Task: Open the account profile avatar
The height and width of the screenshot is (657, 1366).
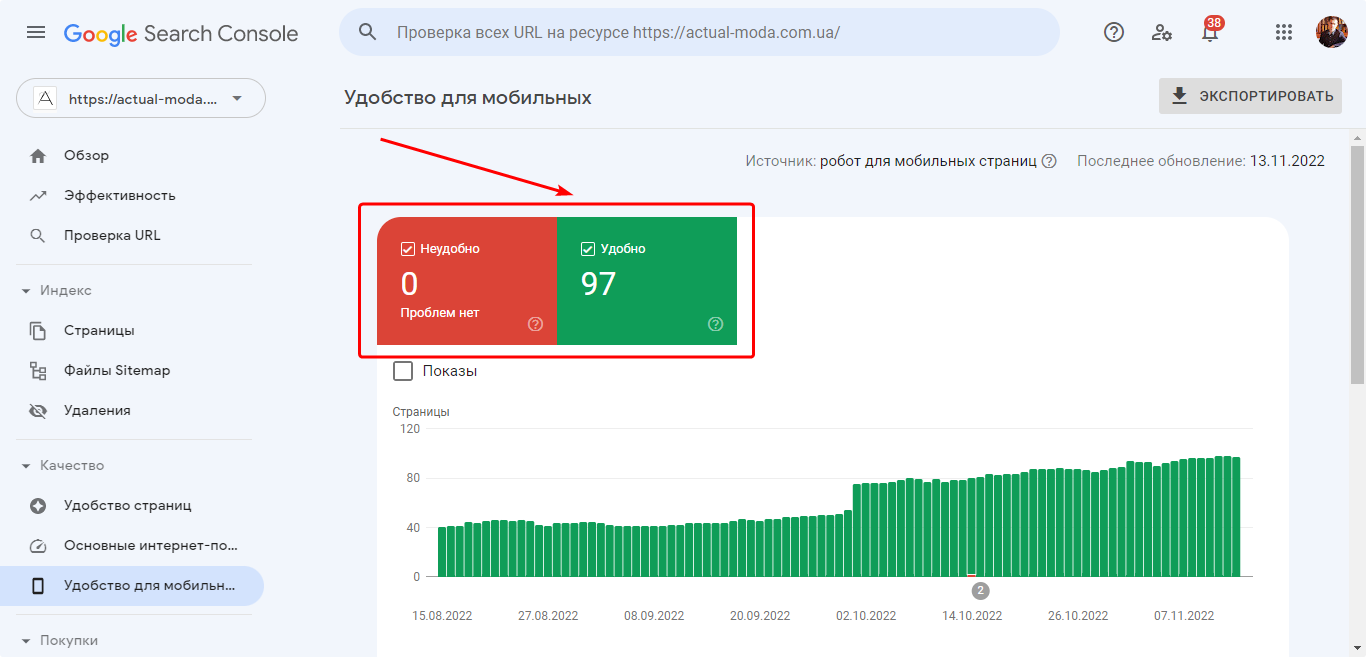Action: tap(1332, 32)
